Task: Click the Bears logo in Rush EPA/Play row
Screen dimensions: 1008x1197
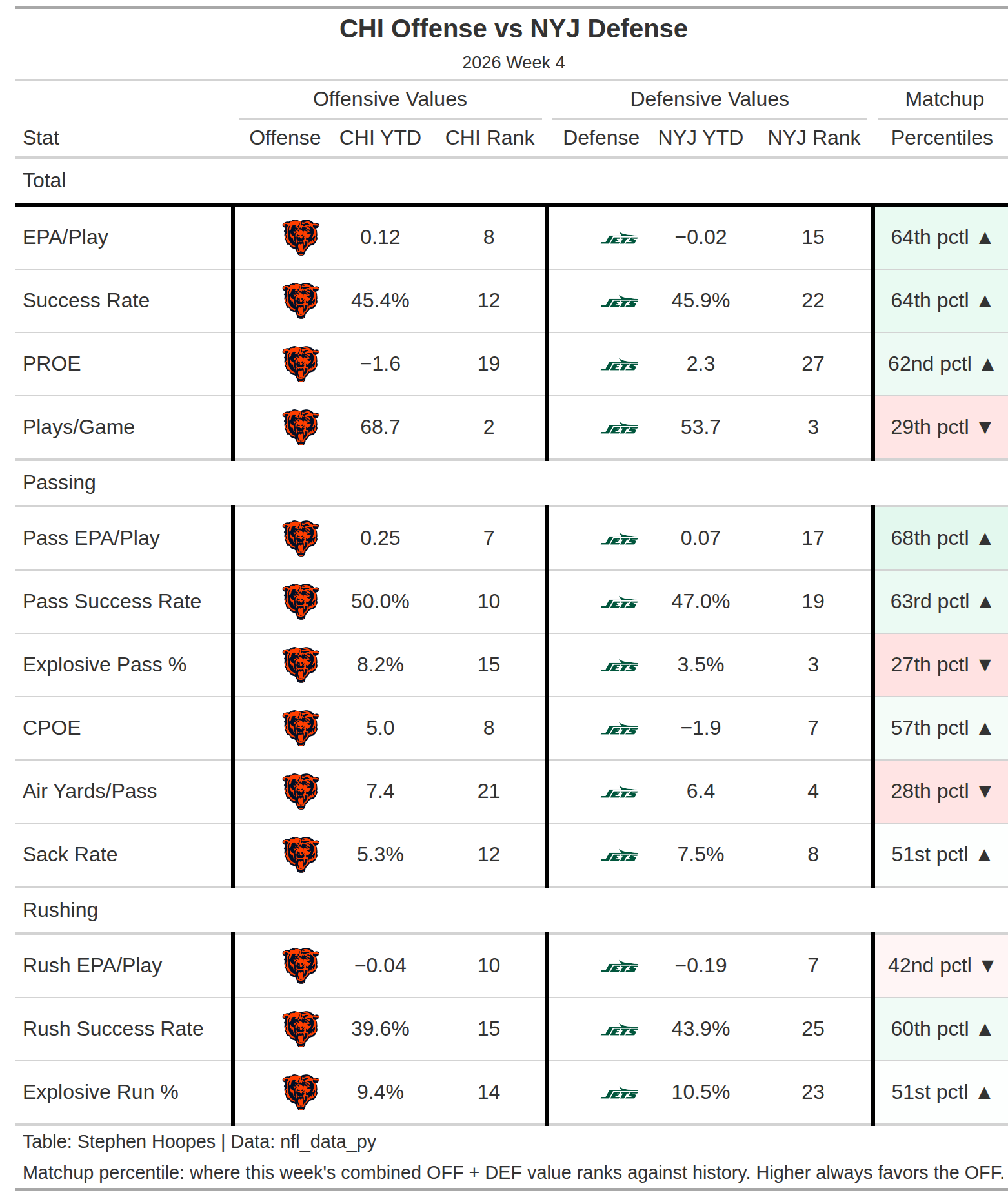Action: coord(301,966)
